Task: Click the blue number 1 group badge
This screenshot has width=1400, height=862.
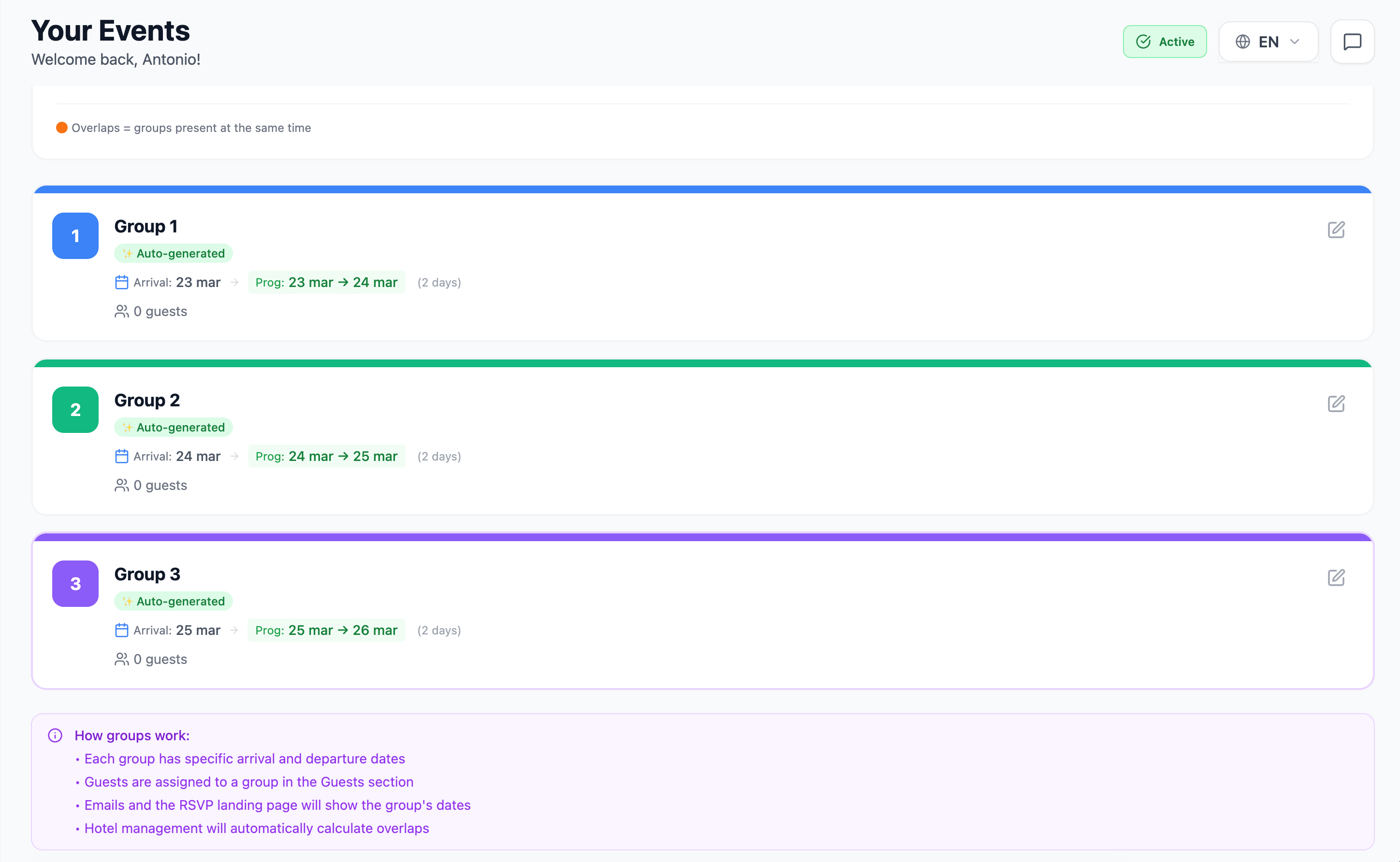Action: coord(75,236)
